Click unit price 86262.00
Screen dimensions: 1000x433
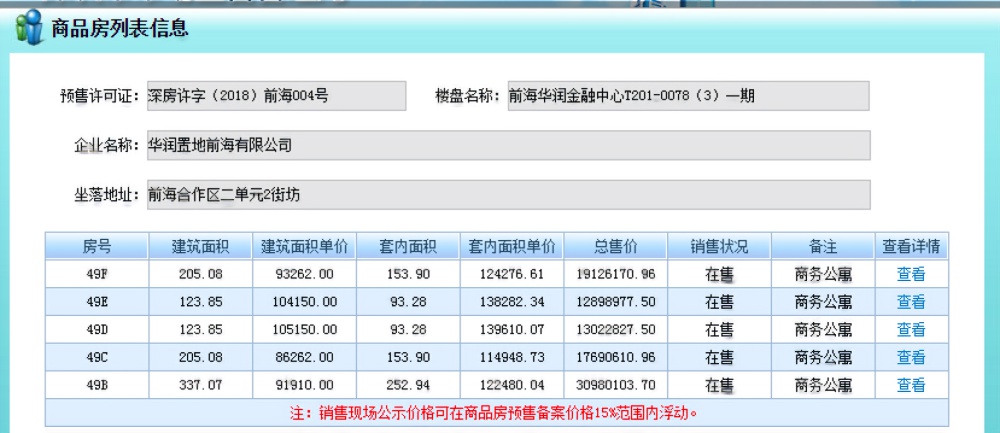(304, 357)
